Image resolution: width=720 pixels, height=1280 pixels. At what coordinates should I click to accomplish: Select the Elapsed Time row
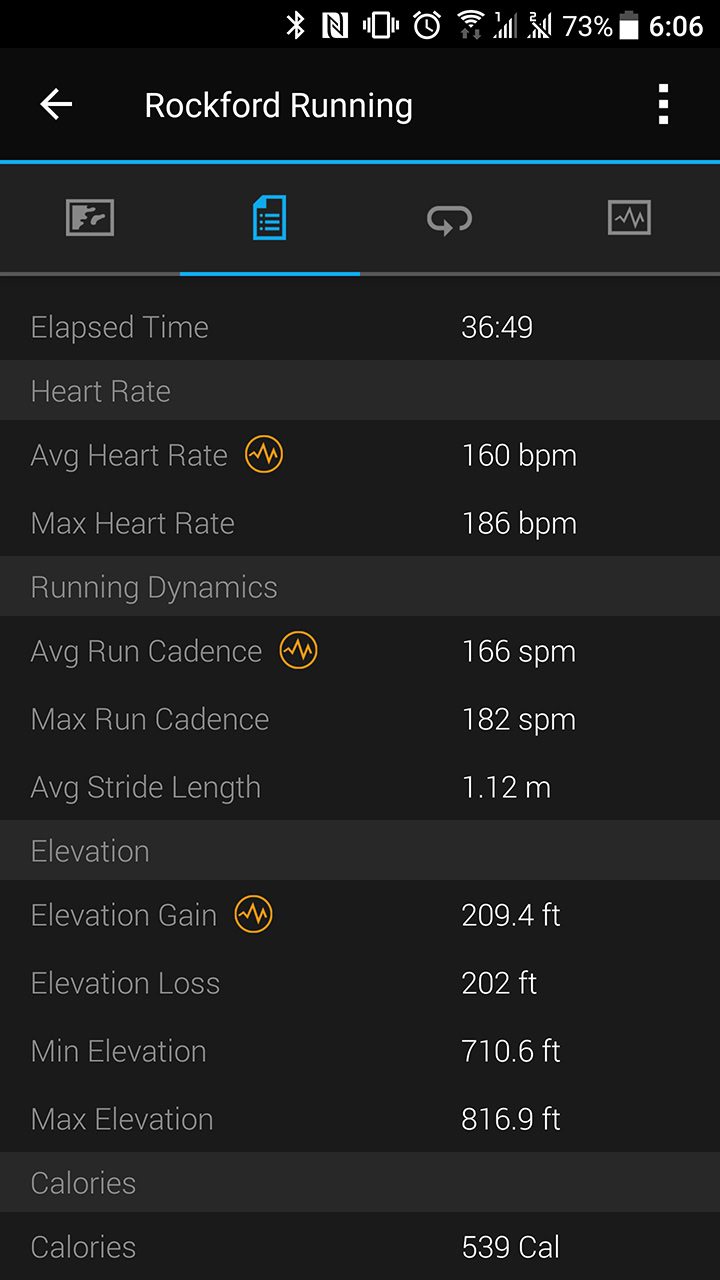pos(360,327)
